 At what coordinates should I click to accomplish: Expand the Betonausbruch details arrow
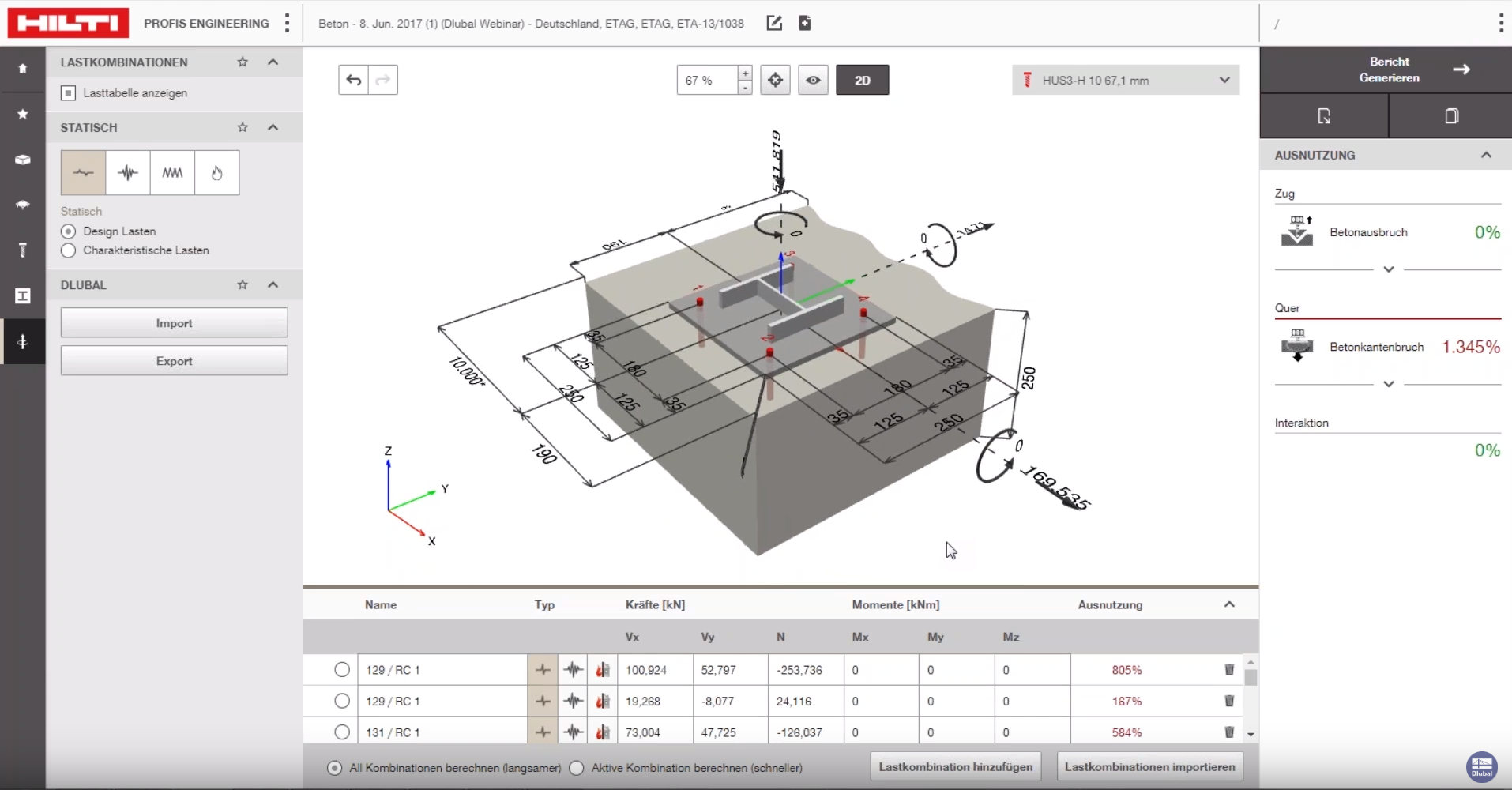(x=1388, y=269)
